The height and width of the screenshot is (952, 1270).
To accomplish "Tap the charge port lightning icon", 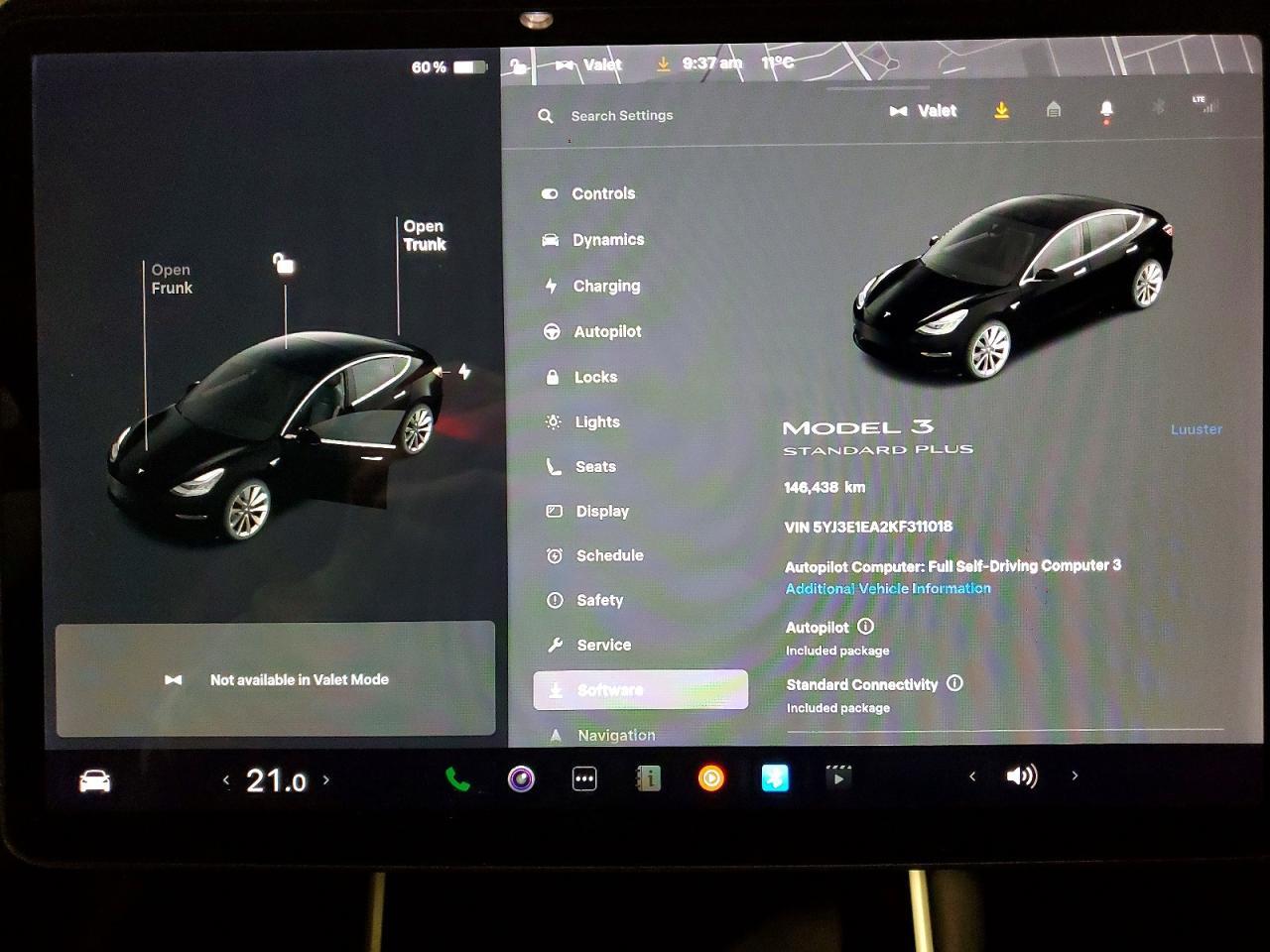I will point(464,372).
